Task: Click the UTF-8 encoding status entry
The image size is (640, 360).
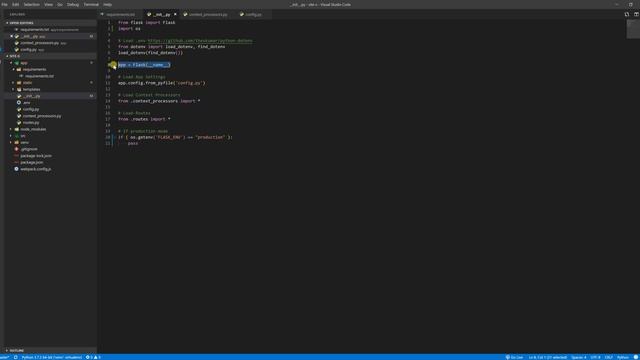Action: point(595,357)
